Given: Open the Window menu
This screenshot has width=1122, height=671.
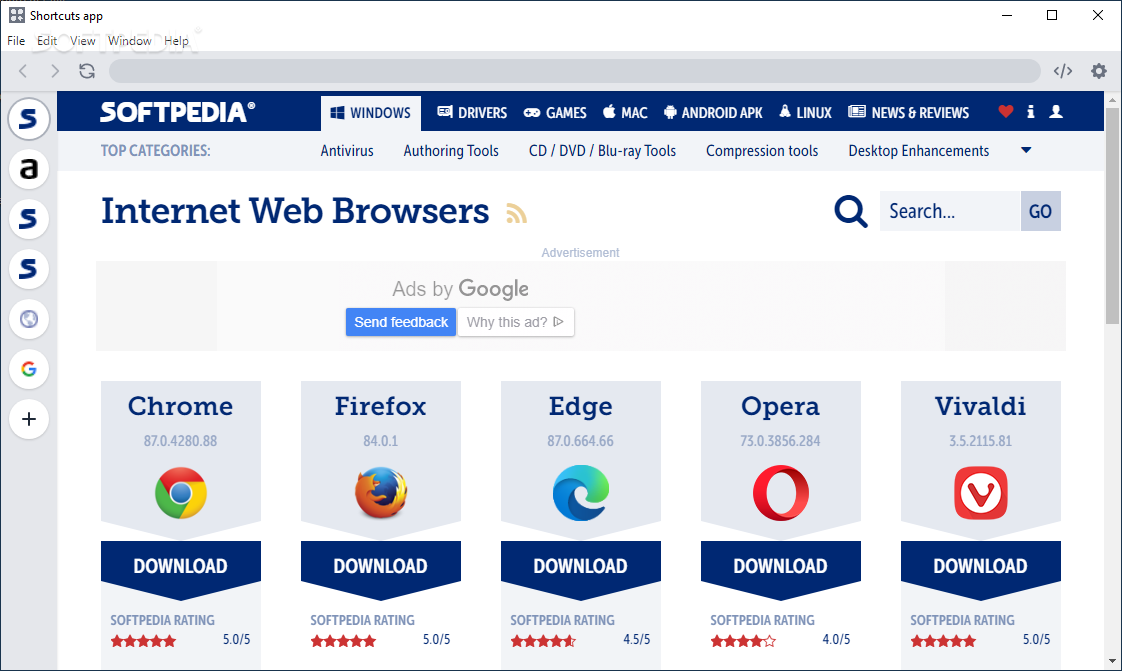Looking at the screenshot, I should (130, 41).
